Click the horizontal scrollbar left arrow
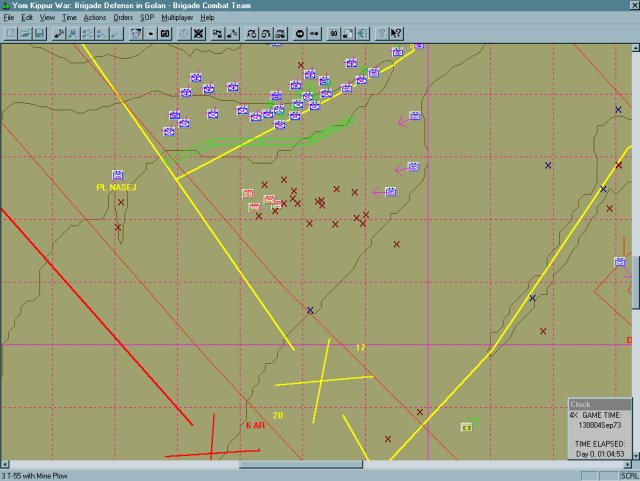The image size is (640, 481). click(x=4, y=465)
